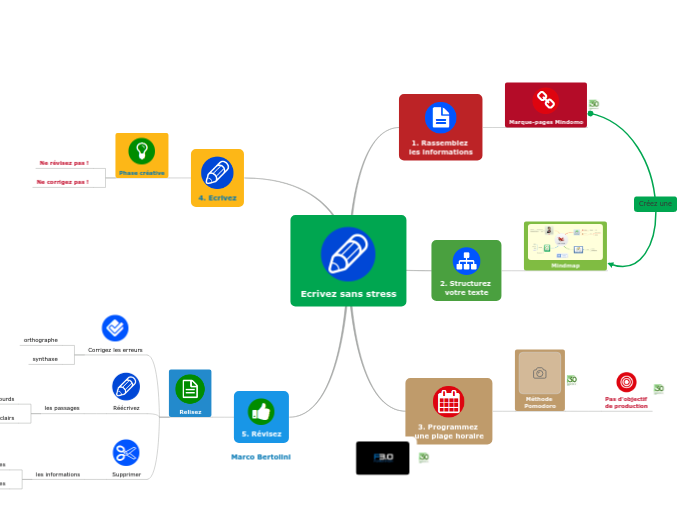
Task: Click the lightbulb icon in Phase créative
Action: point(142,151)
